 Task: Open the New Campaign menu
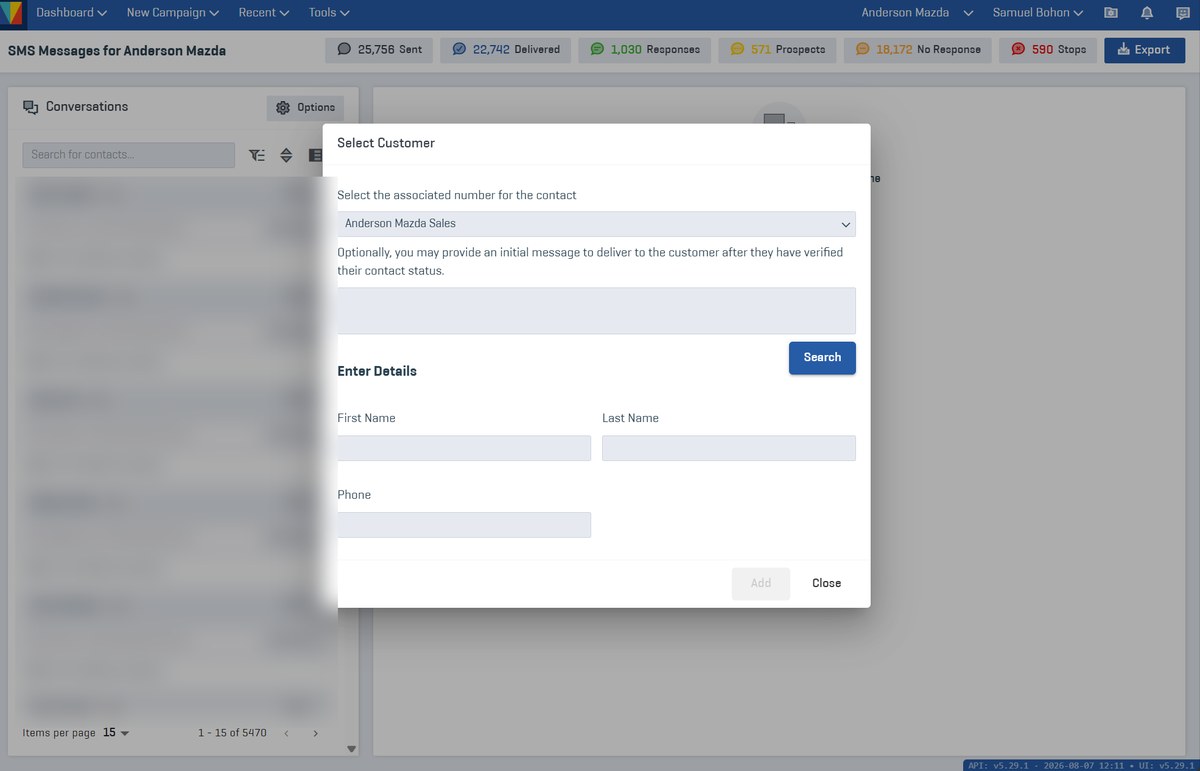(173, 13)
